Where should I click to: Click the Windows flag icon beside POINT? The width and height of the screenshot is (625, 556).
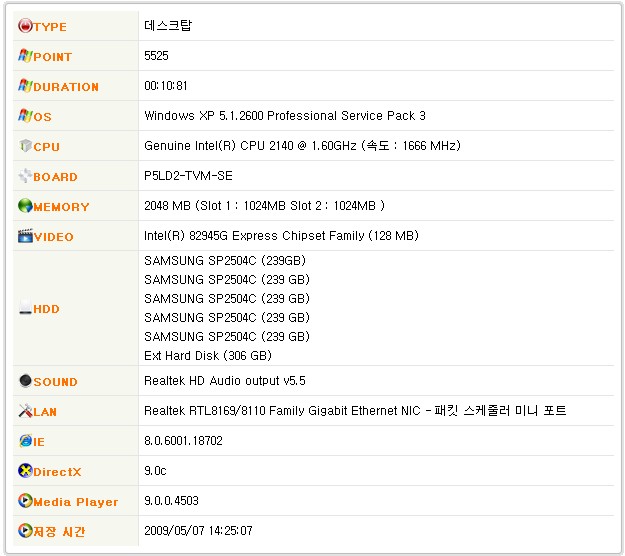point(25,55)
